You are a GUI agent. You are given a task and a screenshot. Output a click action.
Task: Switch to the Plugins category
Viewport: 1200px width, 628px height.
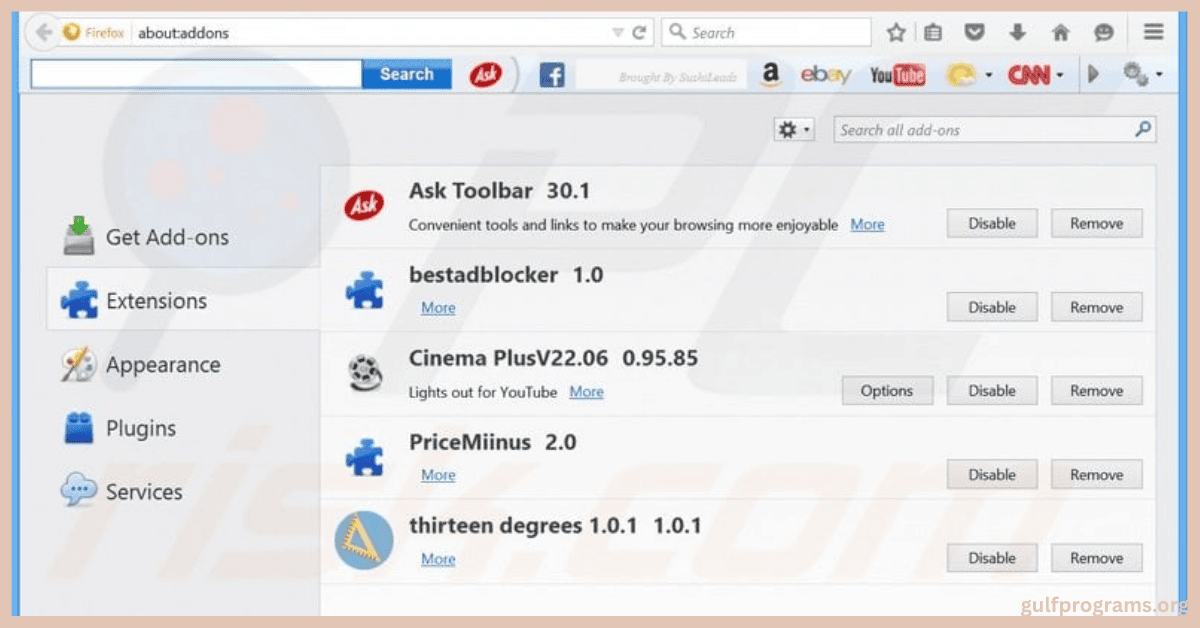coord(140,429)
